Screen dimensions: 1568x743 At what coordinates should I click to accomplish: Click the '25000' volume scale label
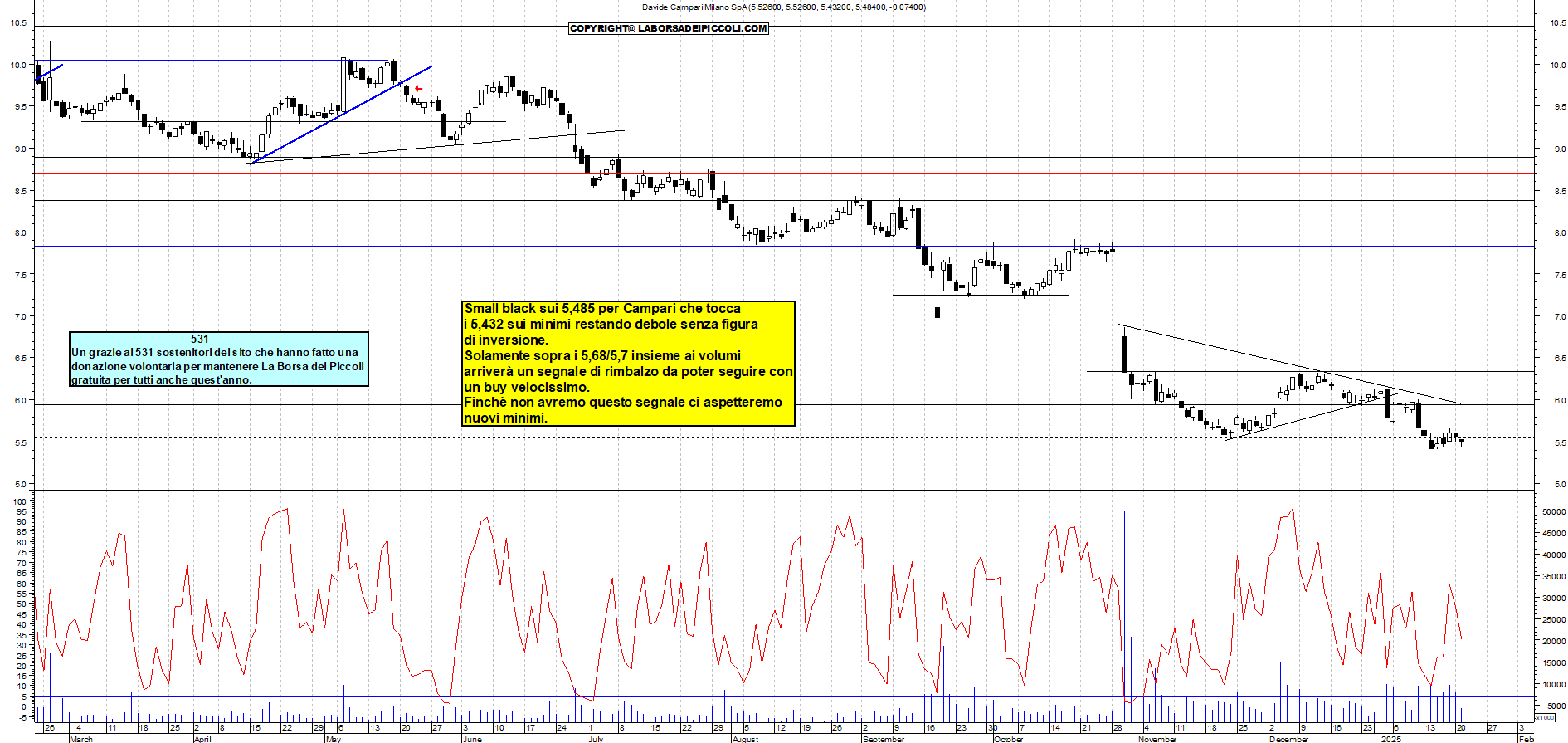point(1554,620)
